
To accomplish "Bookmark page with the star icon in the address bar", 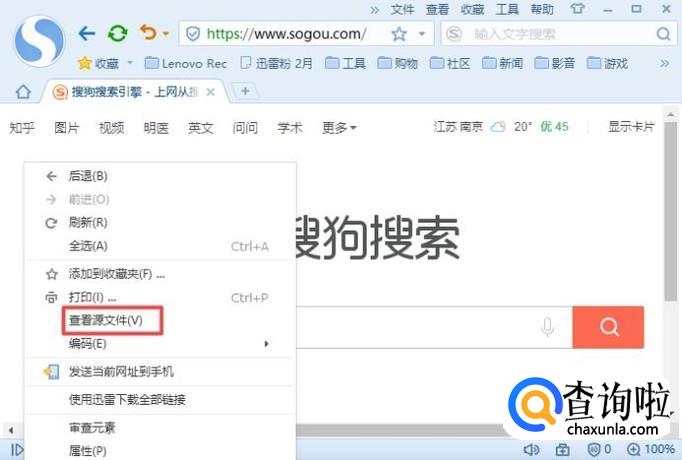I will click(x=399, y=34).
